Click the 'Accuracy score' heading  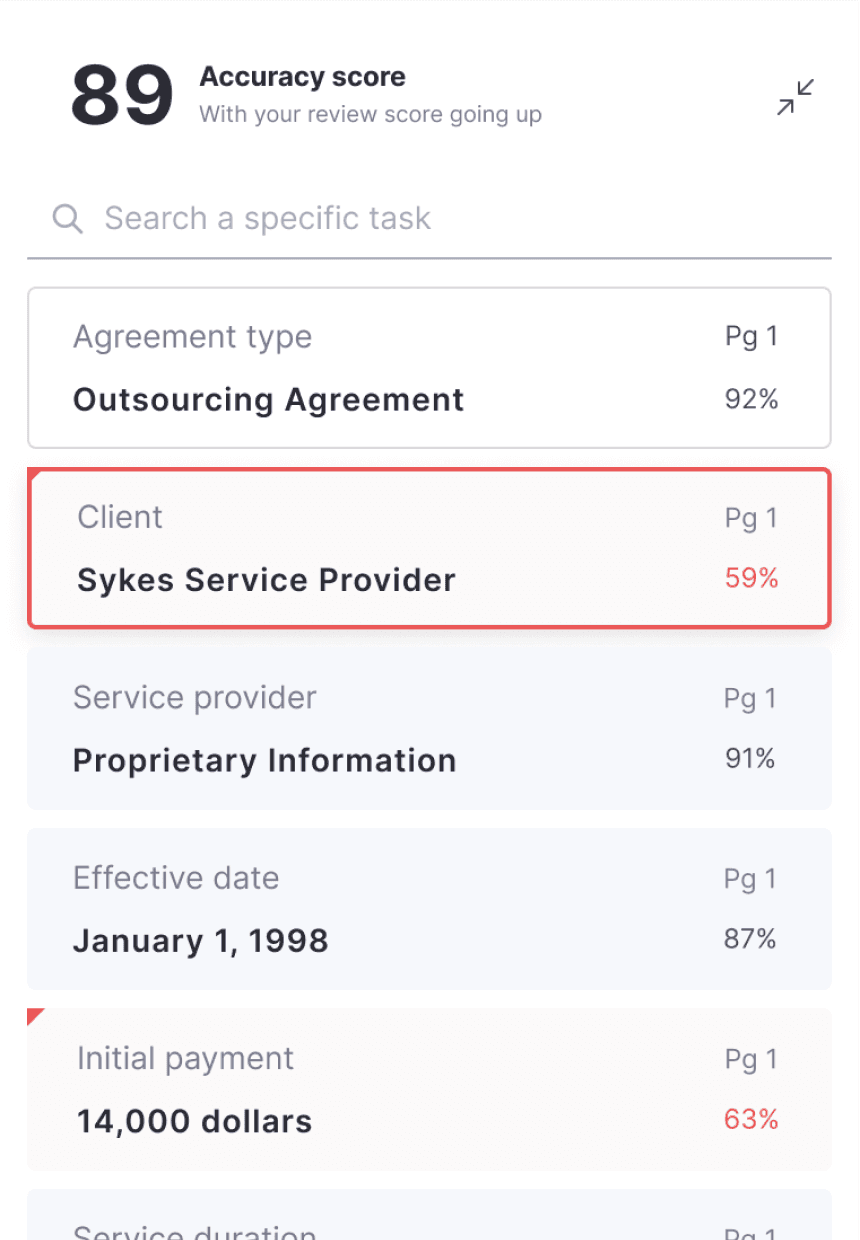click(x=302, y=77)
